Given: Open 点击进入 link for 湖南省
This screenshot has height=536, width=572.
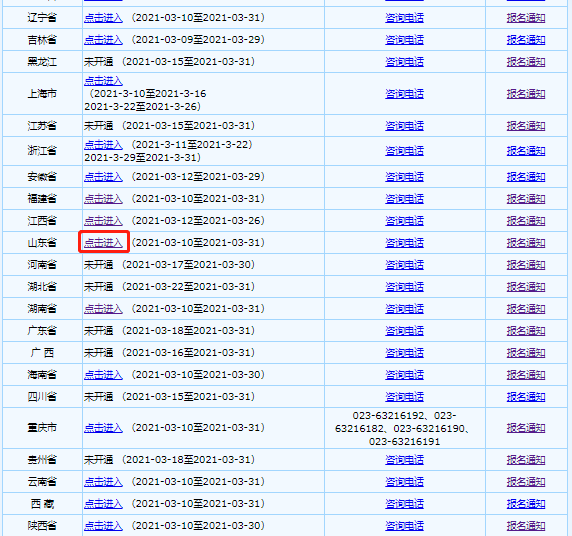Looking at the screenshot, I should pyautogui.click(x=103, y=309).
